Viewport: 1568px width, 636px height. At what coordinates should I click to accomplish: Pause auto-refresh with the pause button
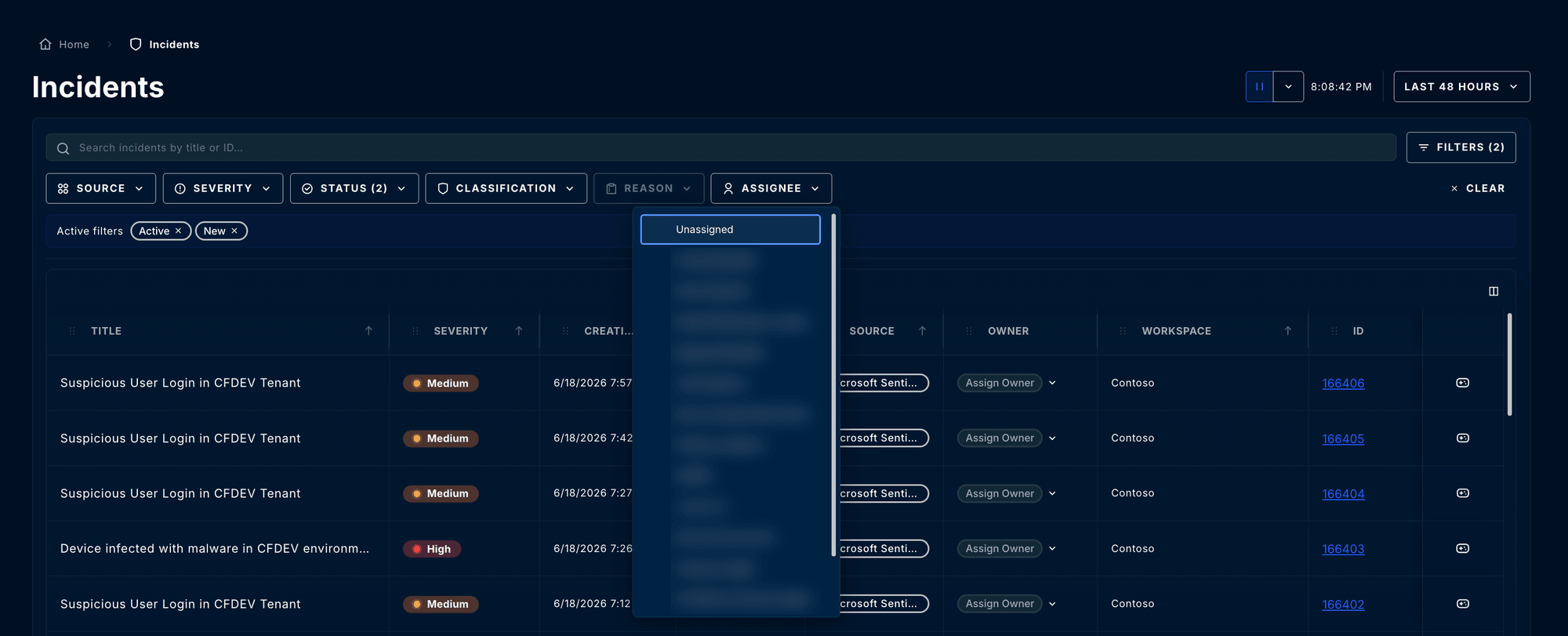click(x=1259, y=86)
